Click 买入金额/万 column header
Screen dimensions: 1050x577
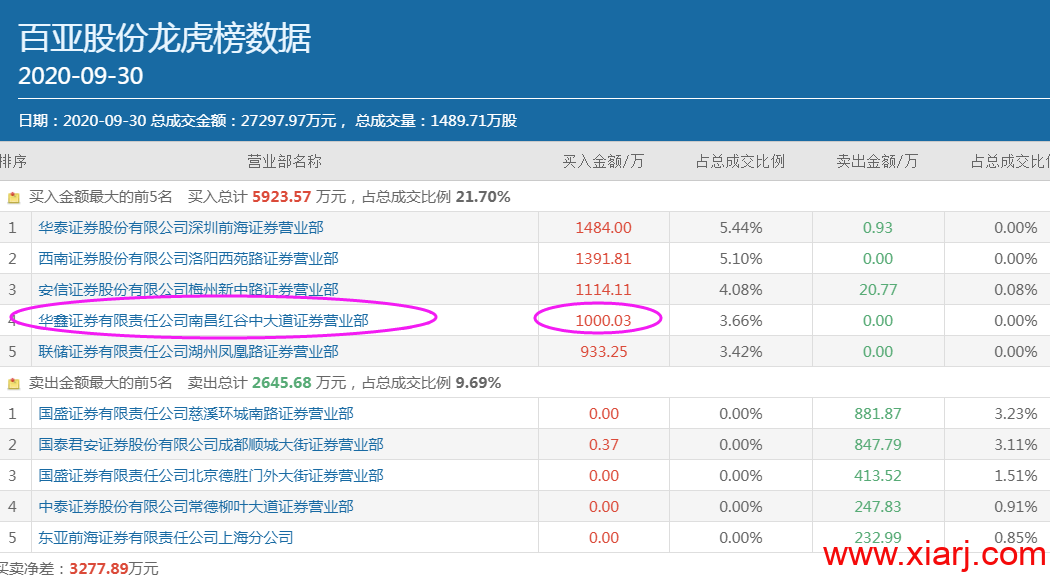603,161
